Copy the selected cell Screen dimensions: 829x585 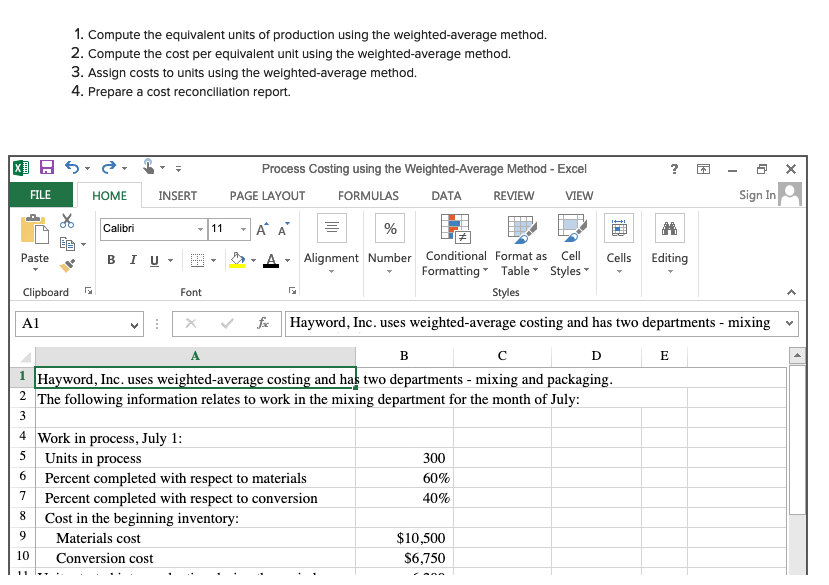(67, 244)
